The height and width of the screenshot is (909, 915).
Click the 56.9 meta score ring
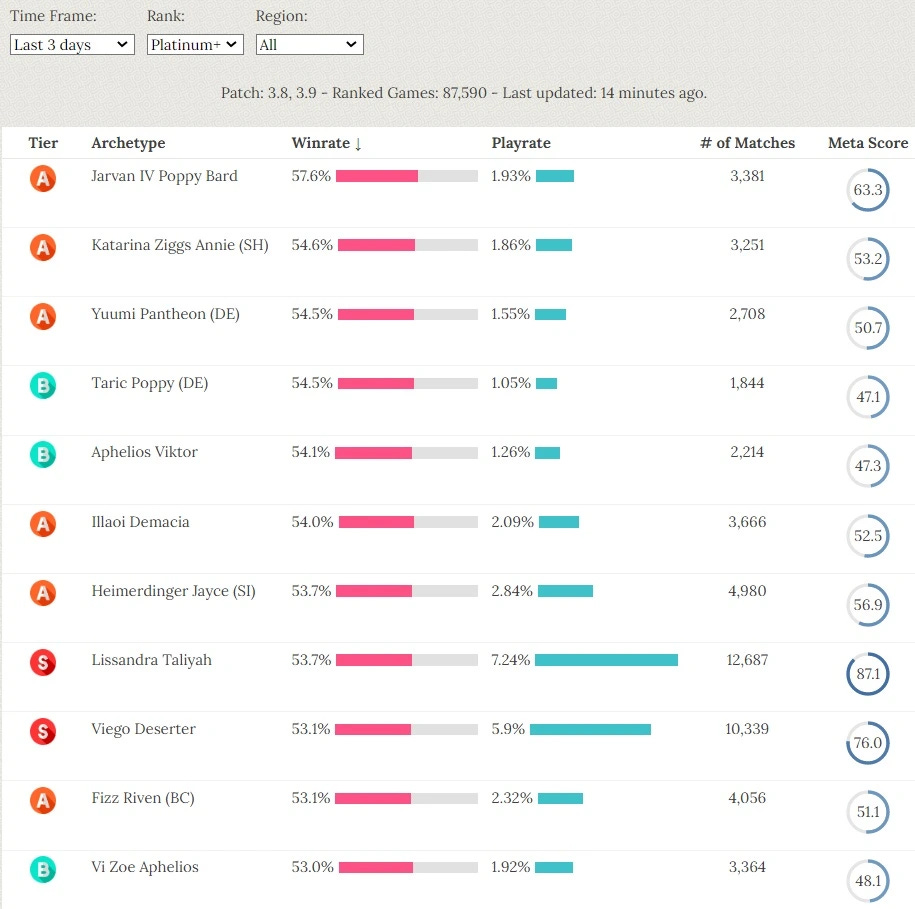pyautogui.click(x=868, y=604)
